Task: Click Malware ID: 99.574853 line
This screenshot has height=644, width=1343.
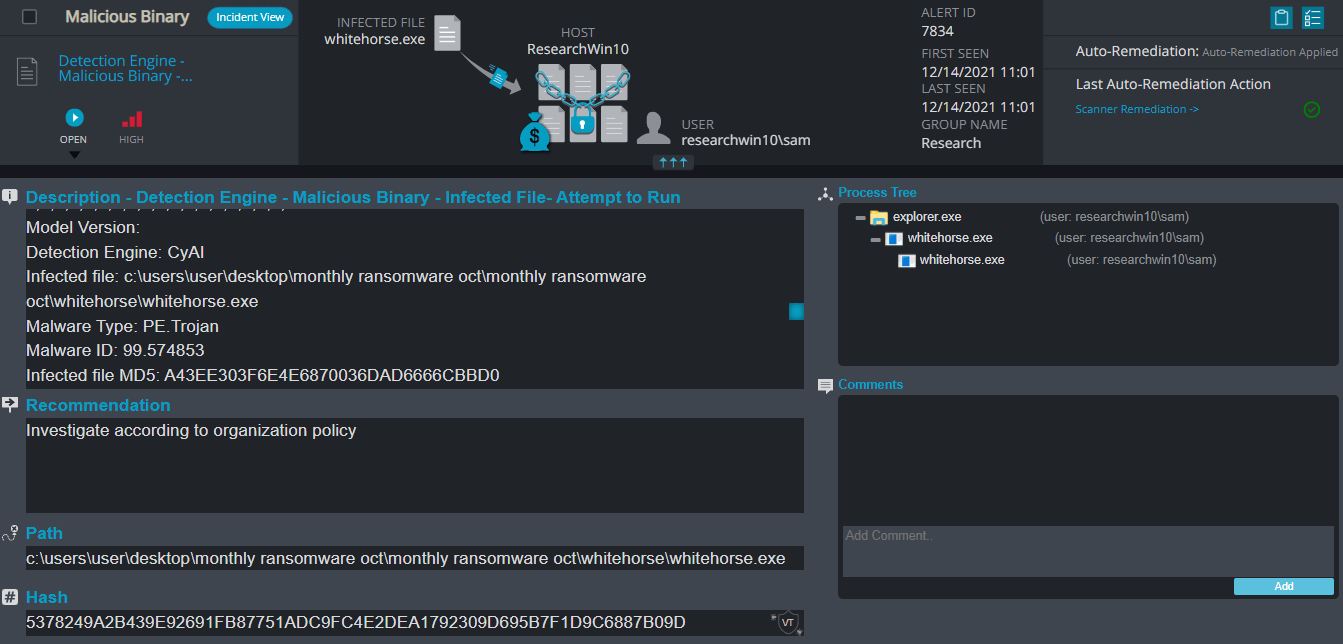Action: [x=115, y=351]
